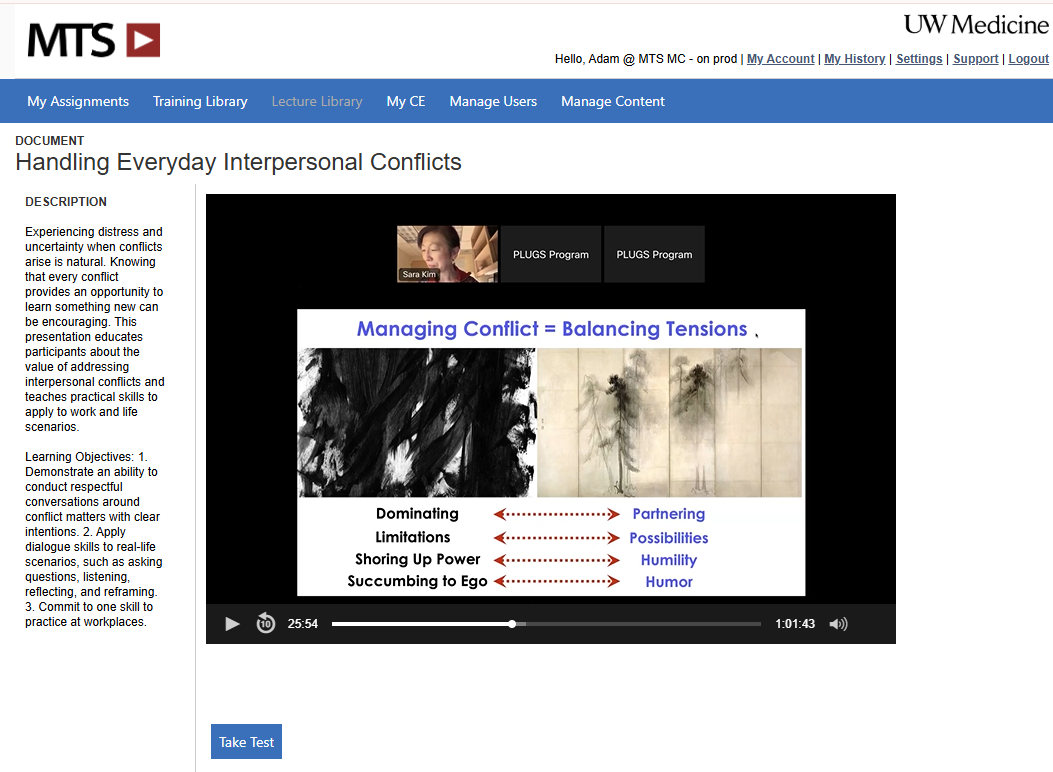Select Sara Kim's video thumbnail
Screen dimensions: 1053x772
pyautogui.click(x=447, y=254)
